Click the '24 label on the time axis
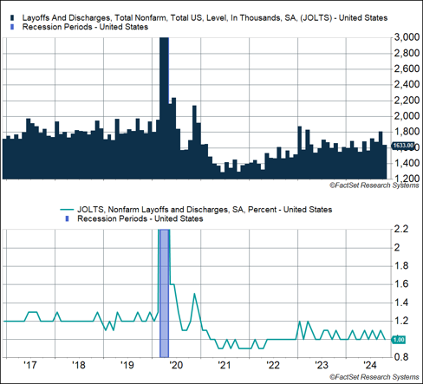The image size is (424, 384). pos(370,365)
